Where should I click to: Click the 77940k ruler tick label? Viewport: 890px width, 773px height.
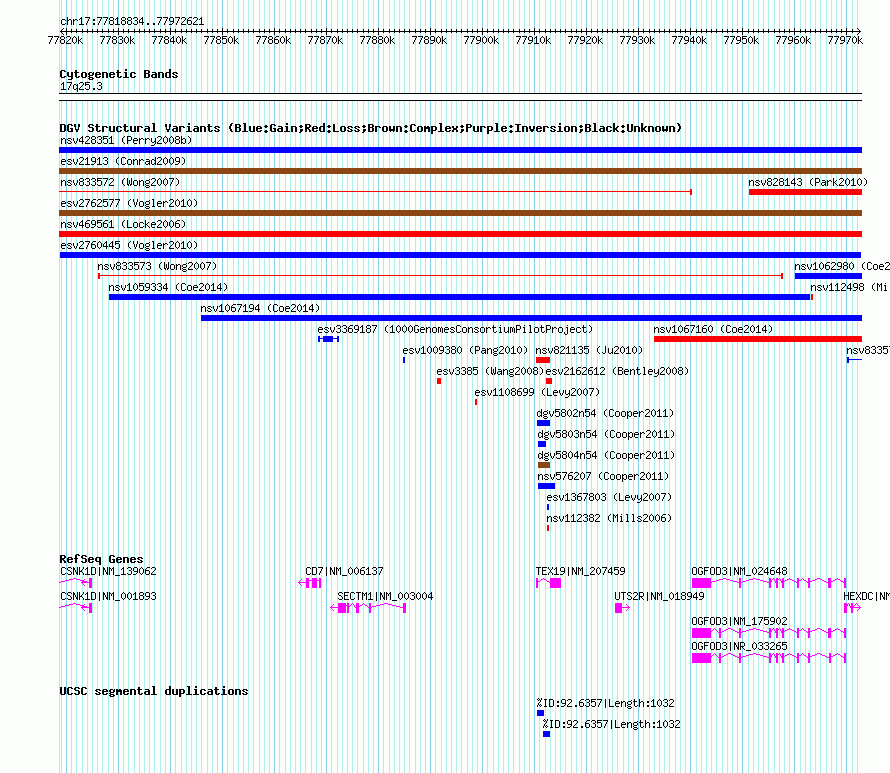(689, 40)
